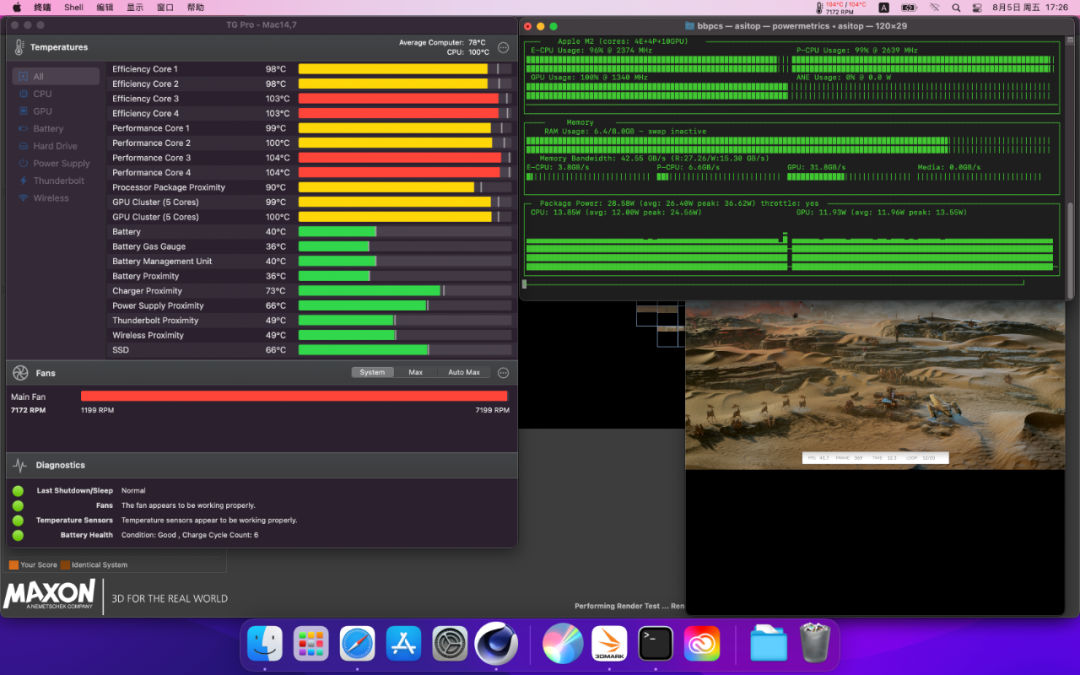1080x675 pixels.
Task: Click the Terminal icon in dock
Action: point(656,643)
